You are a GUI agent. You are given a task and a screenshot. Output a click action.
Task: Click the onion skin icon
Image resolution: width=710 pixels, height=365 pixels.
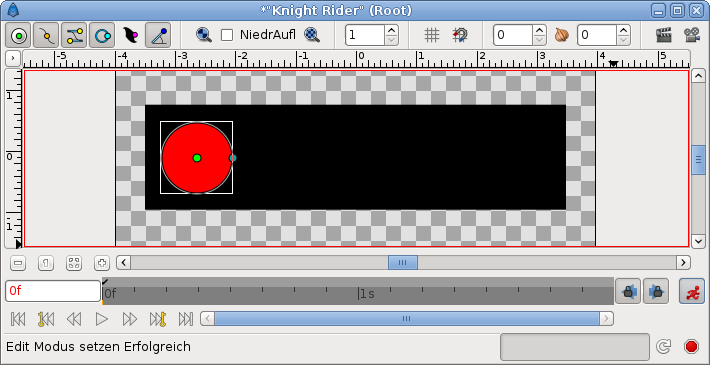coord(561,35)
